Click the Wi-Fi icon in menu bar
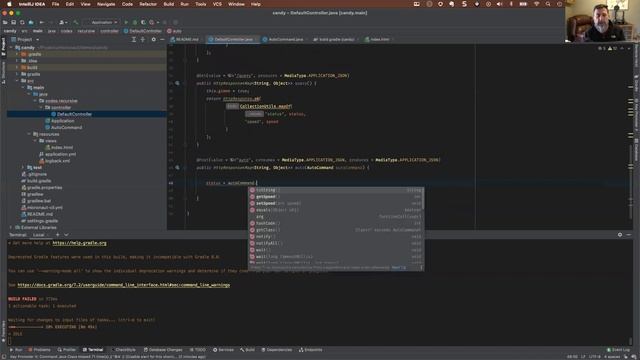This screenshot has height=360, width=640. point(536,4)
